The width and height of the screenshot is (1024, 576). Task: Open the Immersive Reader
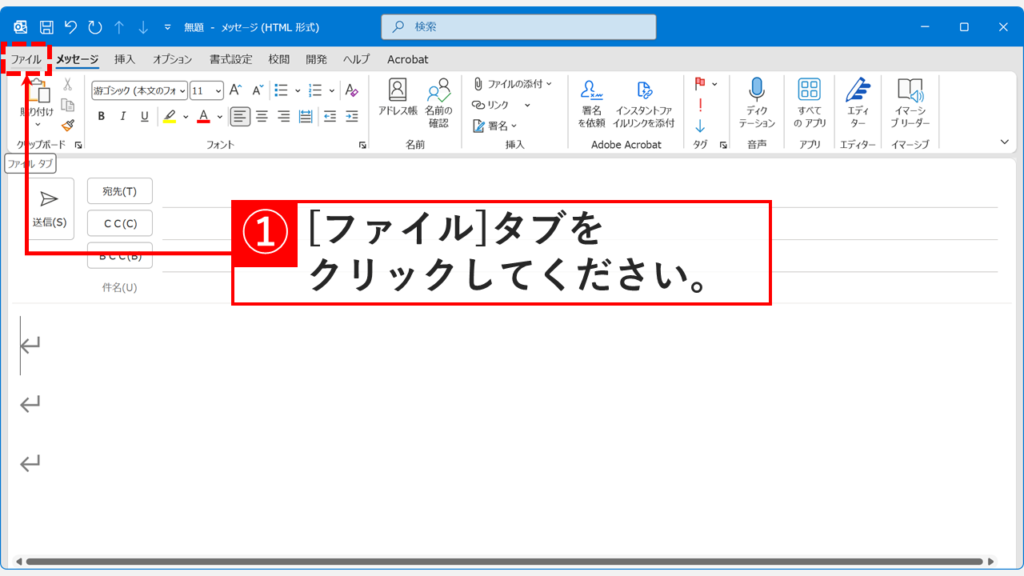910,100
